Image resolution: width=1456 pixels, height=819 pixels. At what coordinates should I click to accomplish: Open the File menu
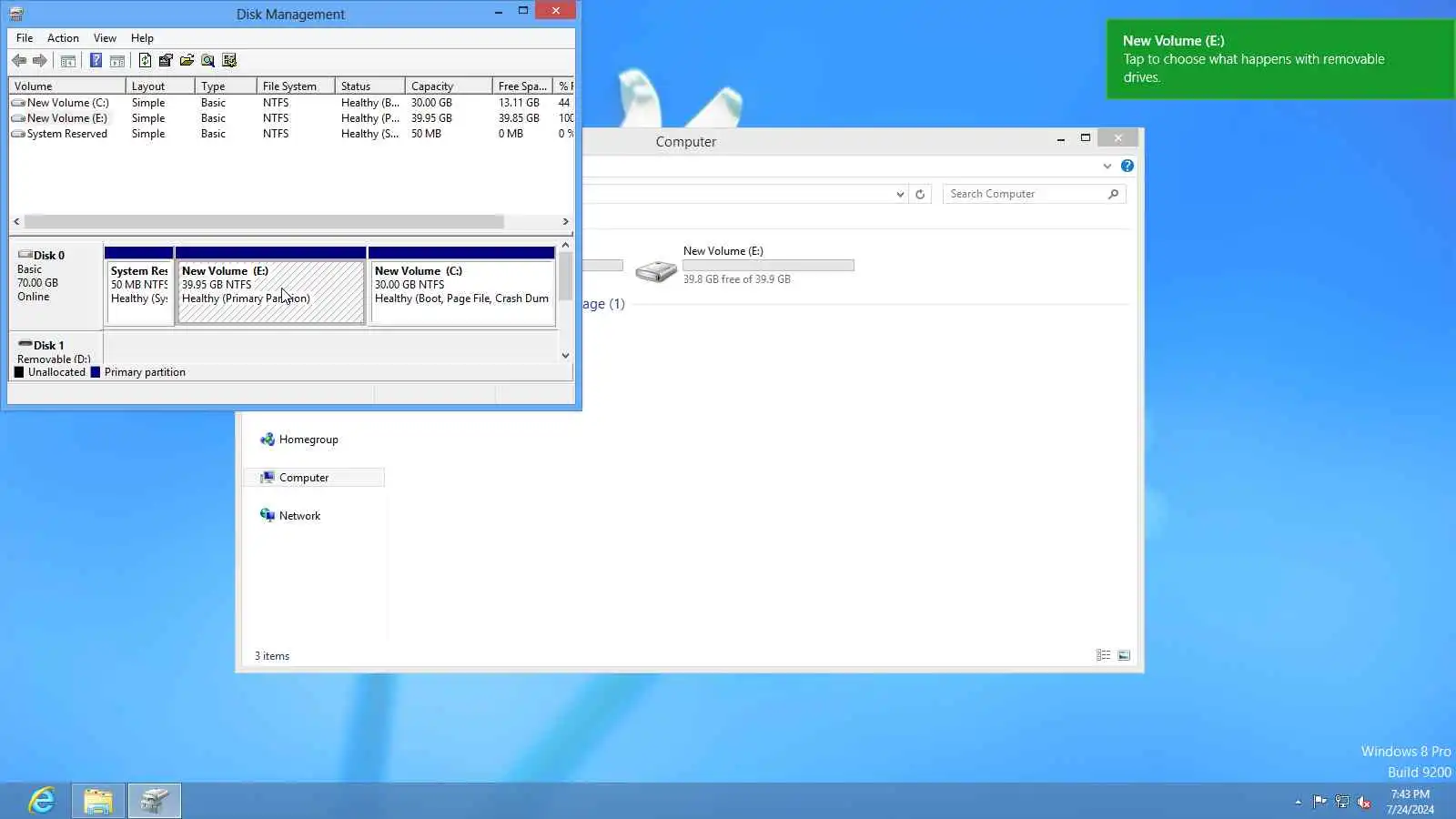point(25,38)
